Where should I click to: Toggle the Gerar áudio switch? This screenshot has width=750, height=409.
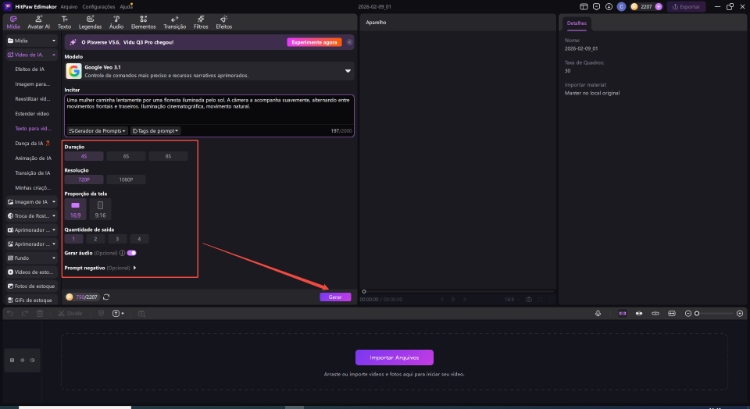tap(131, 253)
